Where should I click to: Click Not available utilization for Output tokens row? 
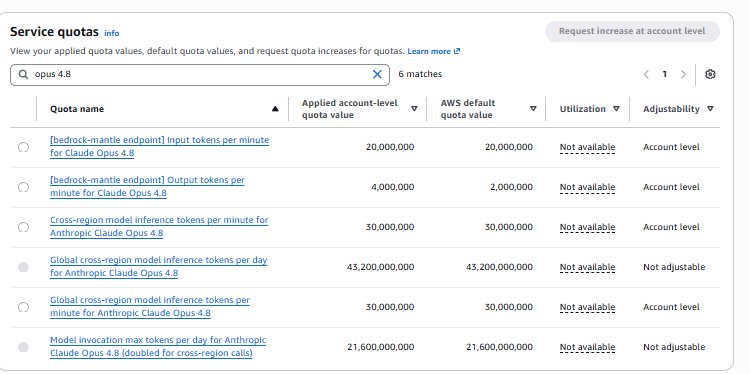pyautogui.click(x=587, y=187)
